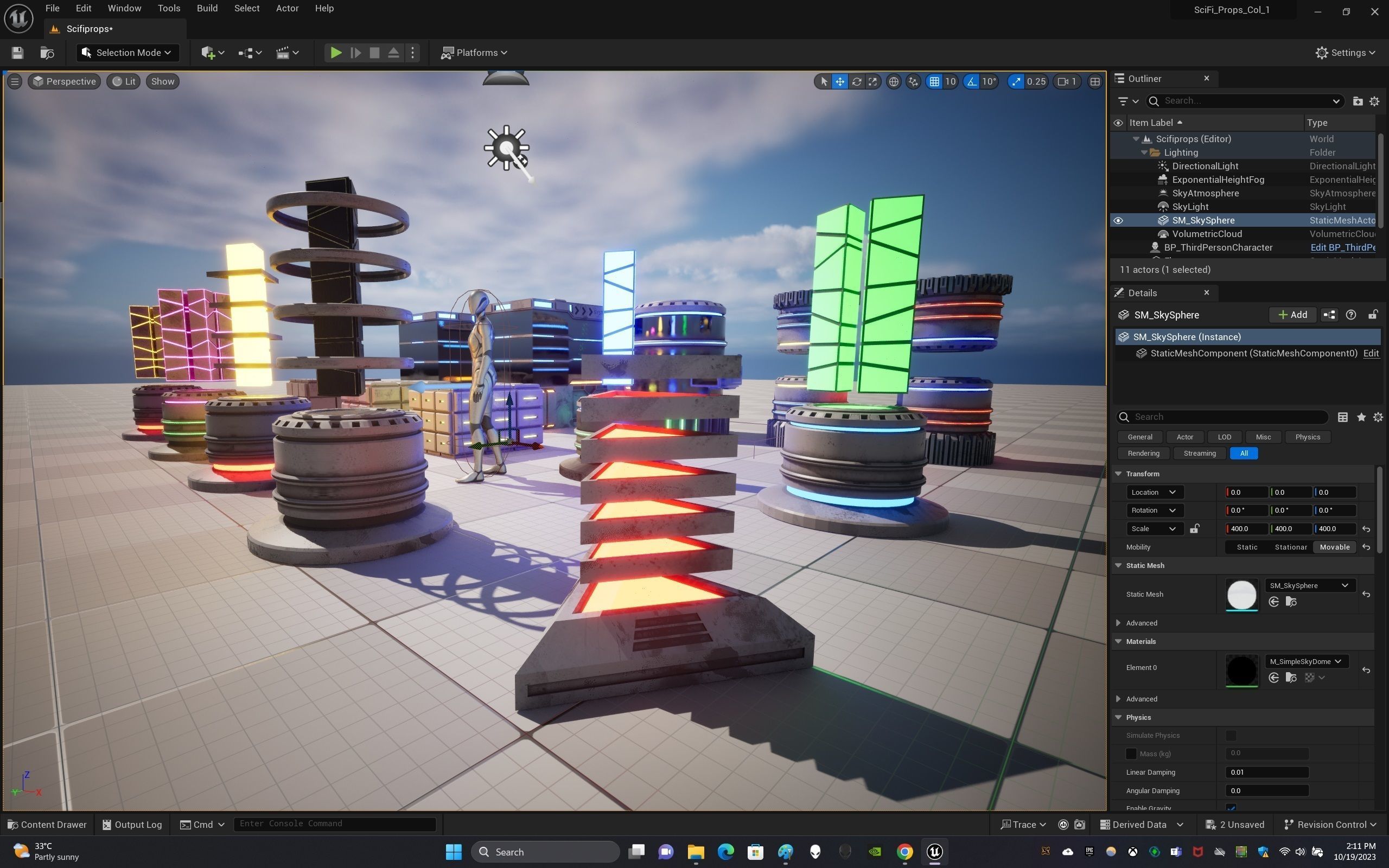Switch to the Rendering filter tab in Details
This screenshot has height=868, width=1389.
point(1143,454)
